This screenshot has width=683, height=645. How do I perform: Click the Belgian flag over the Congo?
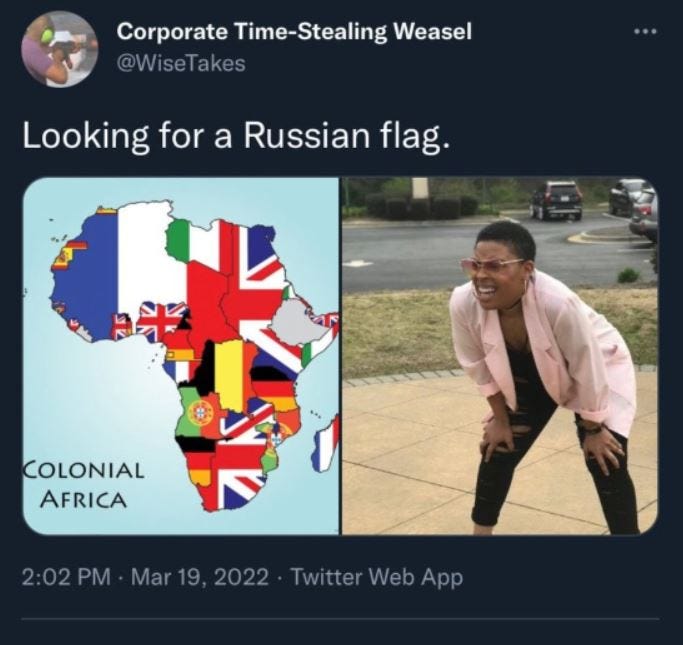[229, 375]
